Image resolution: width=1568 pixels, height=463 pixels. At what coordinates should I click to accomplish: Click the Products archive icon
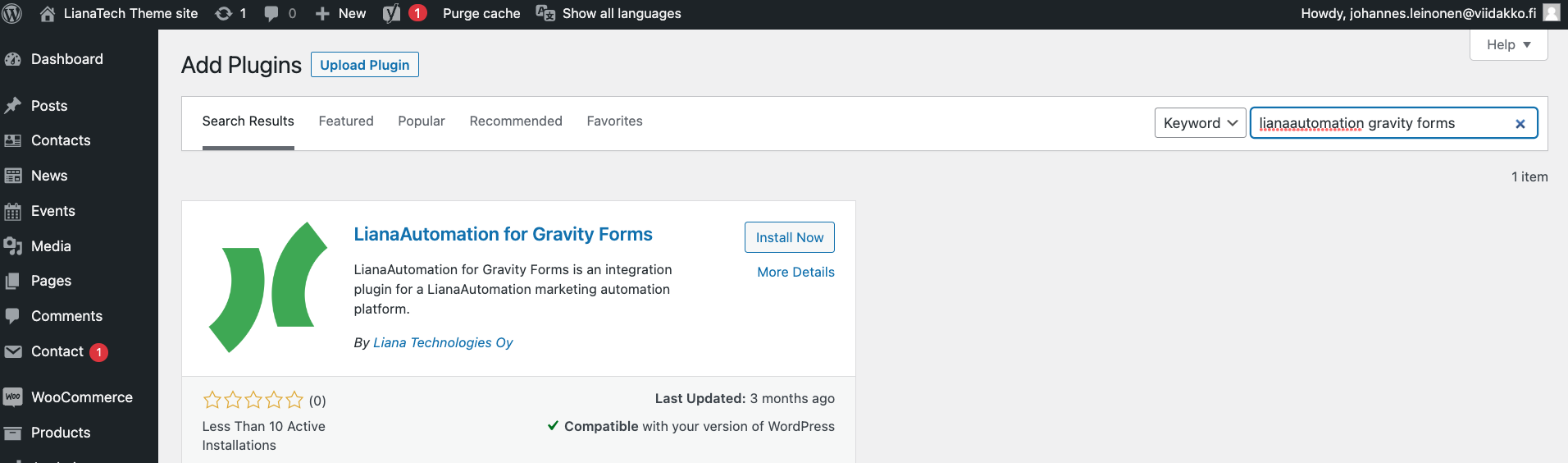tap(12, 433)
